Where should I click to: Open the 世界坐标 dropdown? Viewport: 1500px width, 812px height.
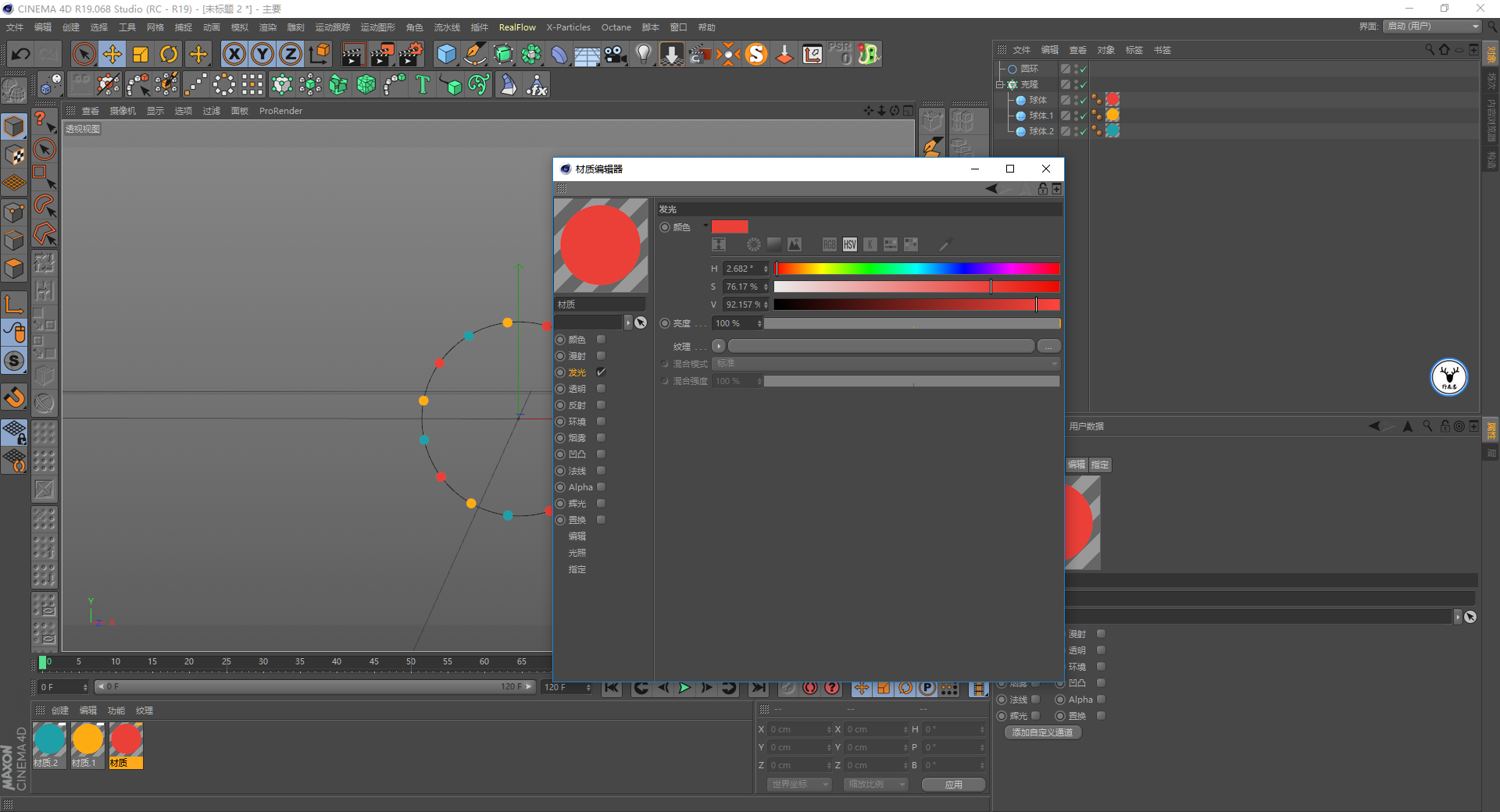coord(799,784)
